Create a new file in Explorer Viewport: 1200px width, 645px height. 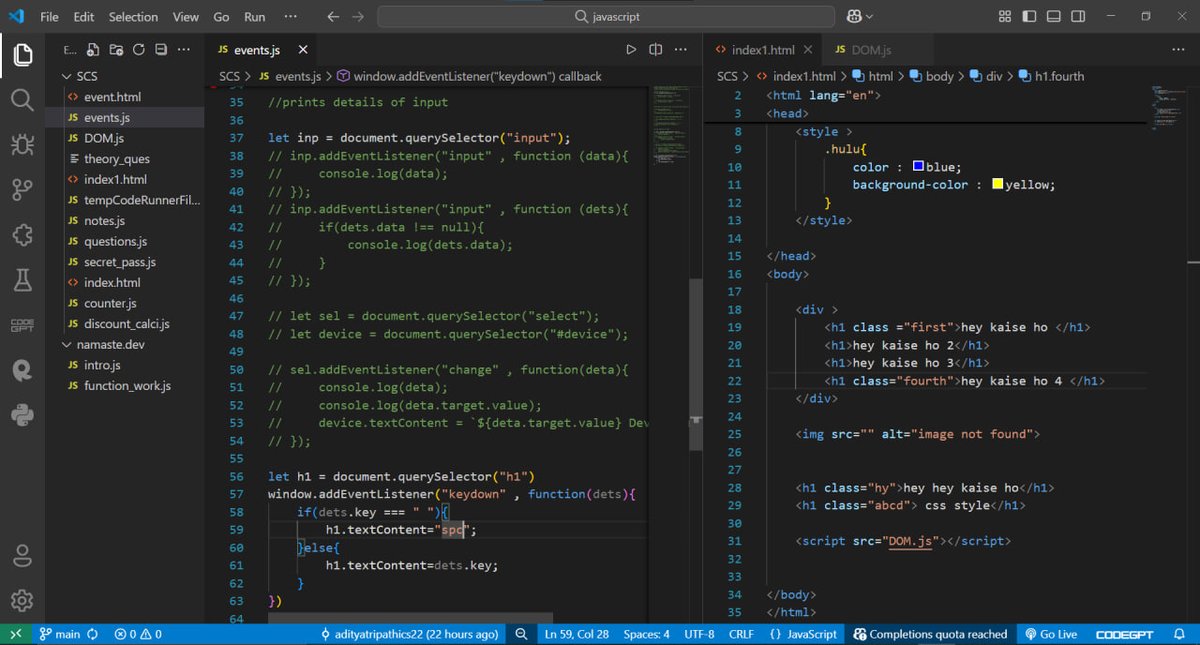[94, 49]
